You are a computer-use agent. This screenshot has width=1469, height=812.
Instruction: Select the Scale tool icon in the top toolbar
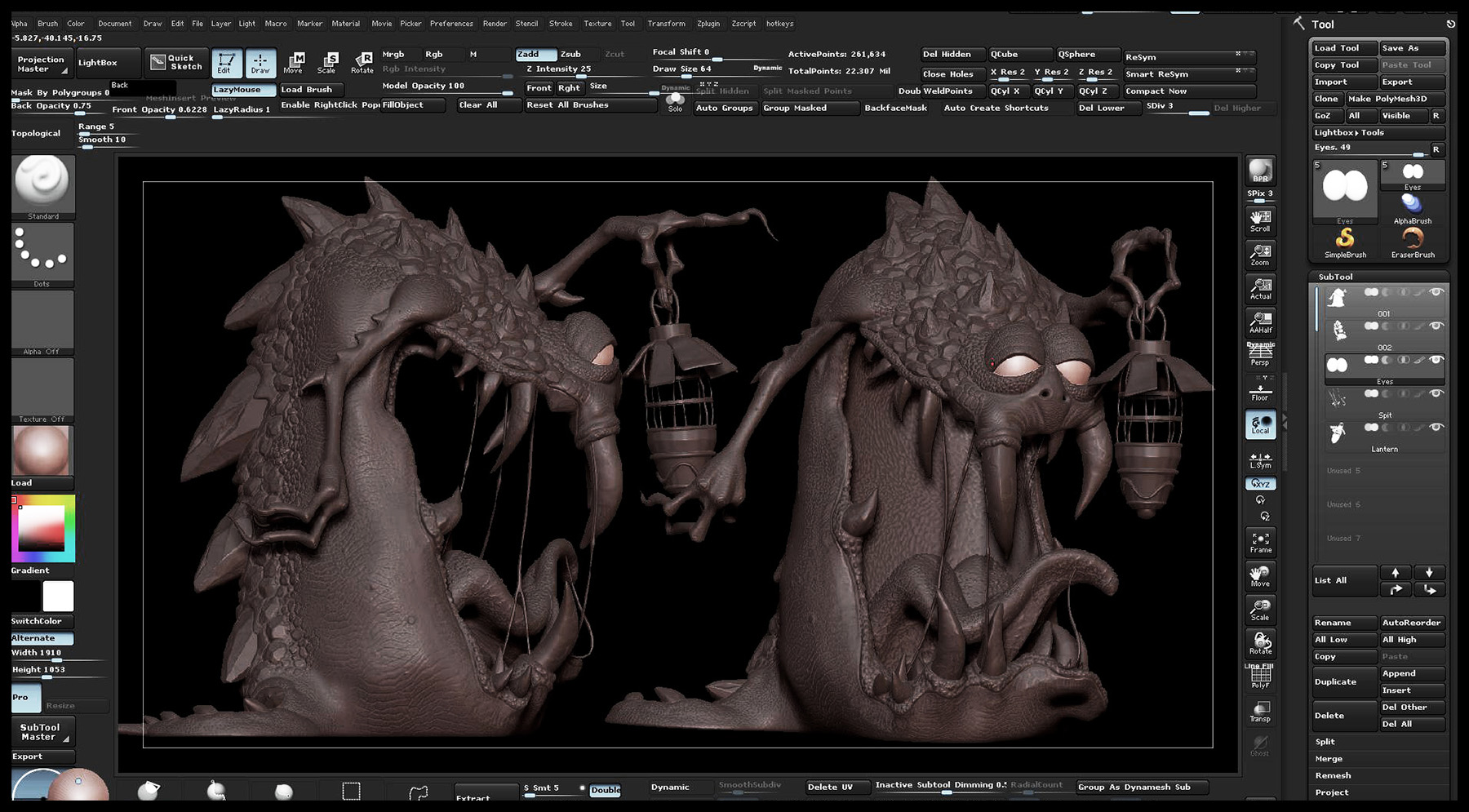coord(327,63)
